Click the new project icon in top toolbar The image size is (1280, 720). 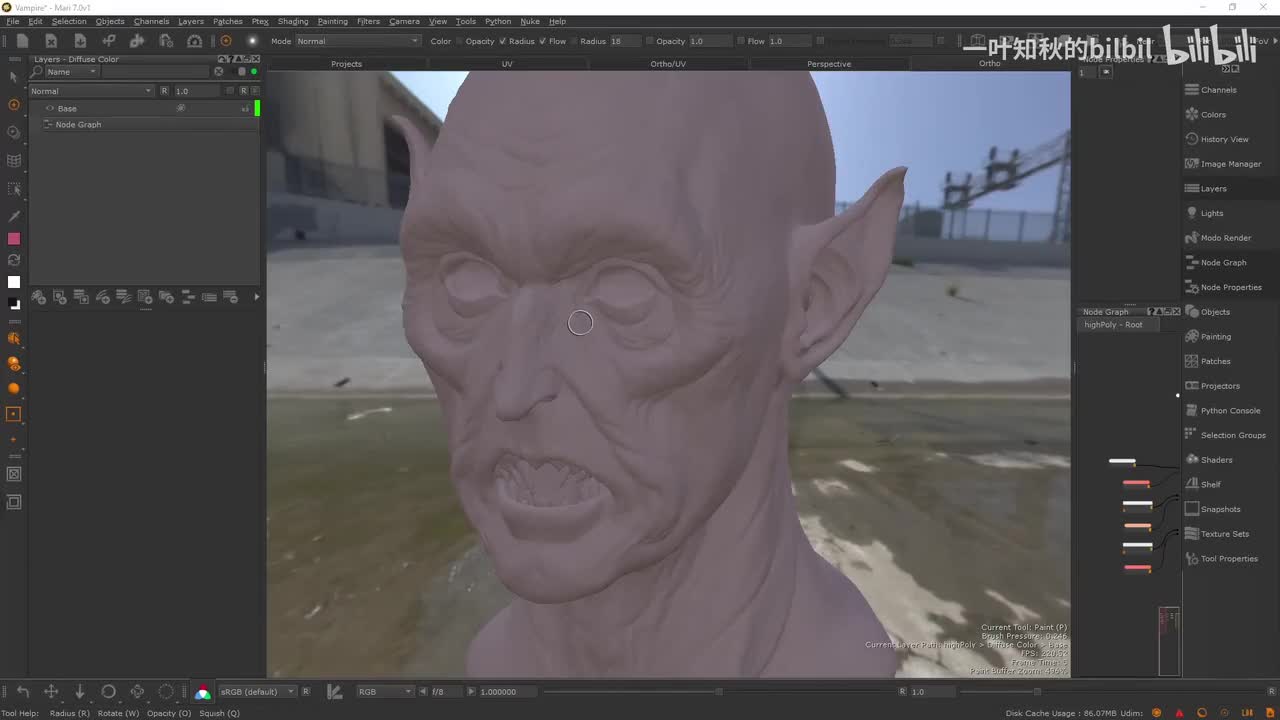(22, 41)
